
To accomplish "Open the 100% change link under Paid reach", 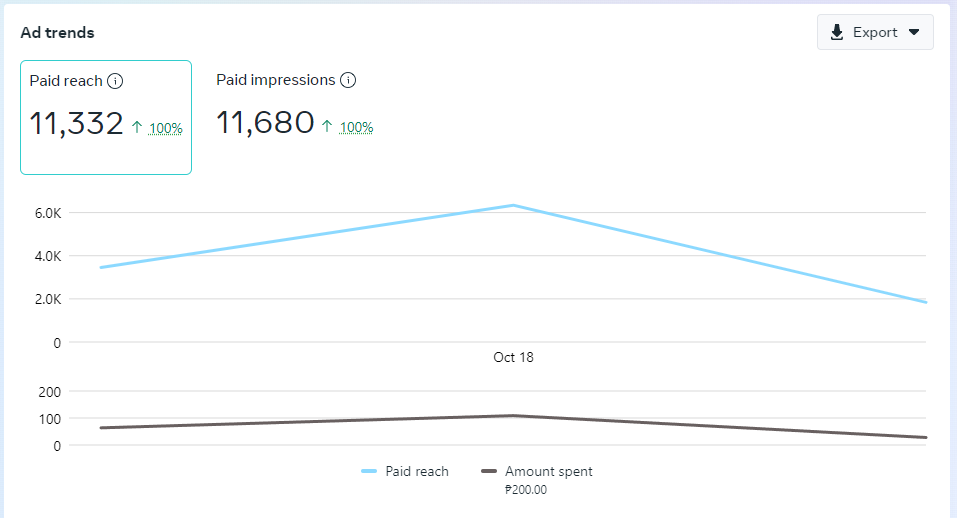I will click(166, 128).
